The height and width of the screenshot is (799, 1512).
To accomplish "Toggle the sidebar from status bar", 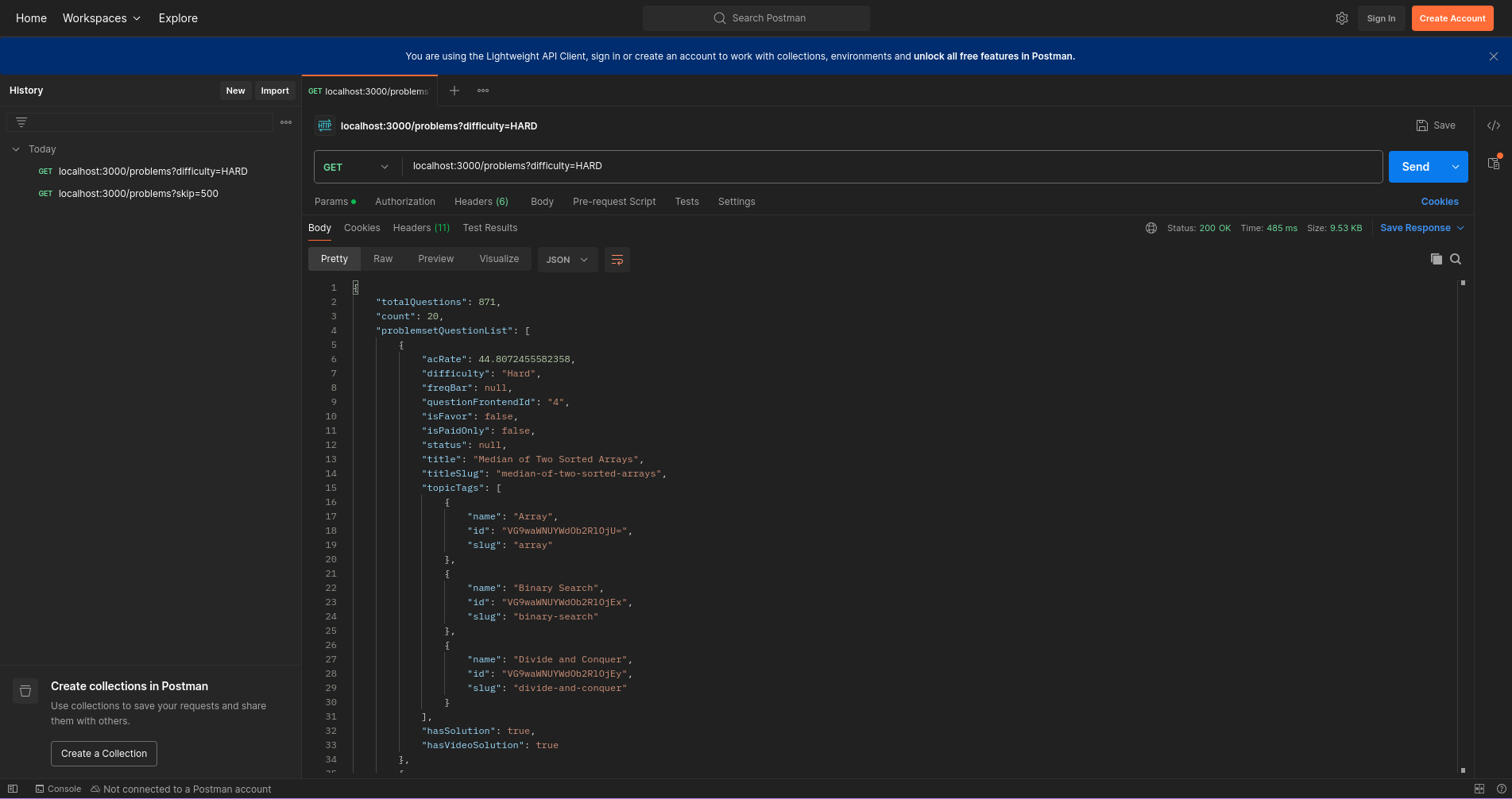I will point(13,789).
